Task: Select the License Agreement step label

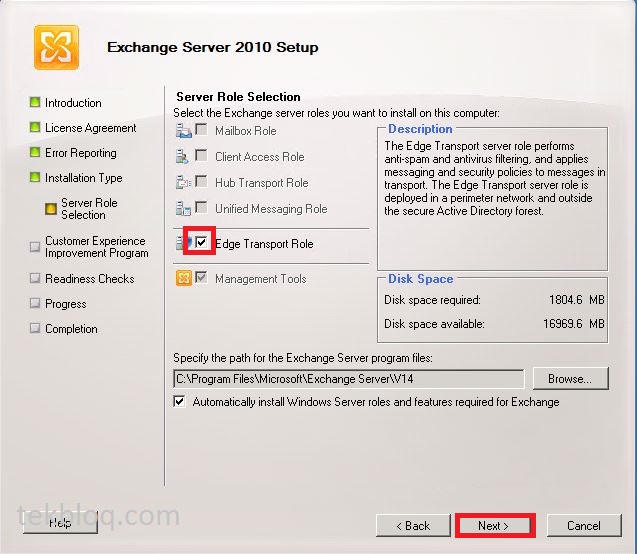Action: pyautogui.click(x=91, y=128)
